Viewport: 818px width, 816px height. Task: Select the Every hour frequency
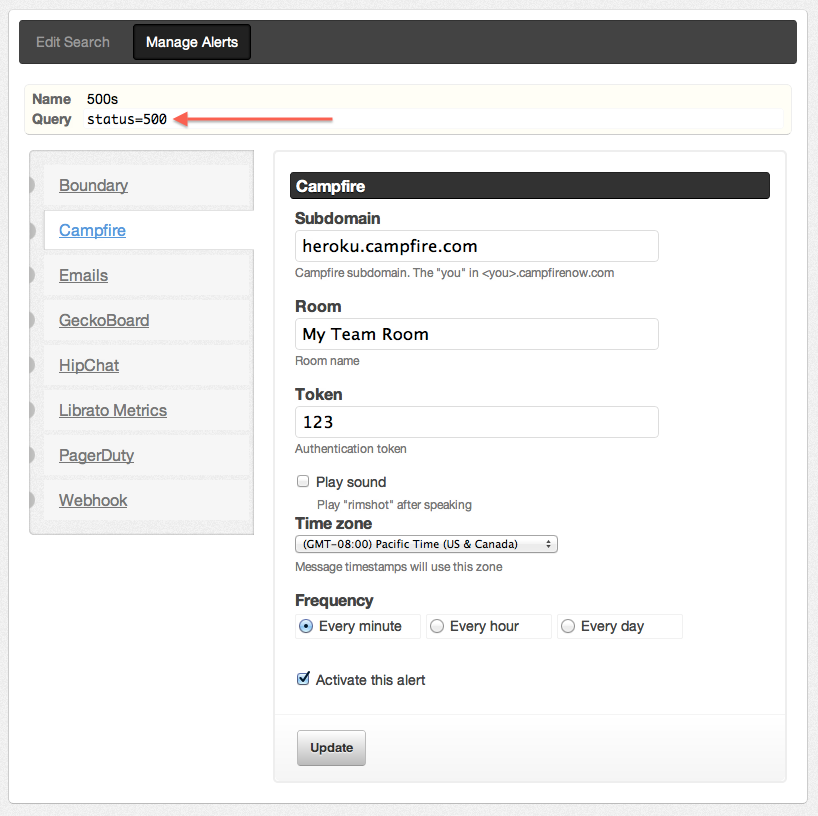click(x=437, y=626)
